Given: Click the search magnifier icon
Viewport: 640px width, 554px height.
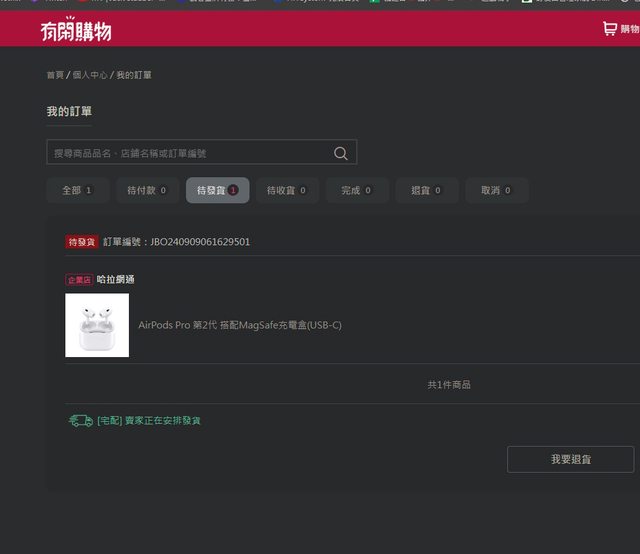Looking at the screenshot, I should (341, 153).
